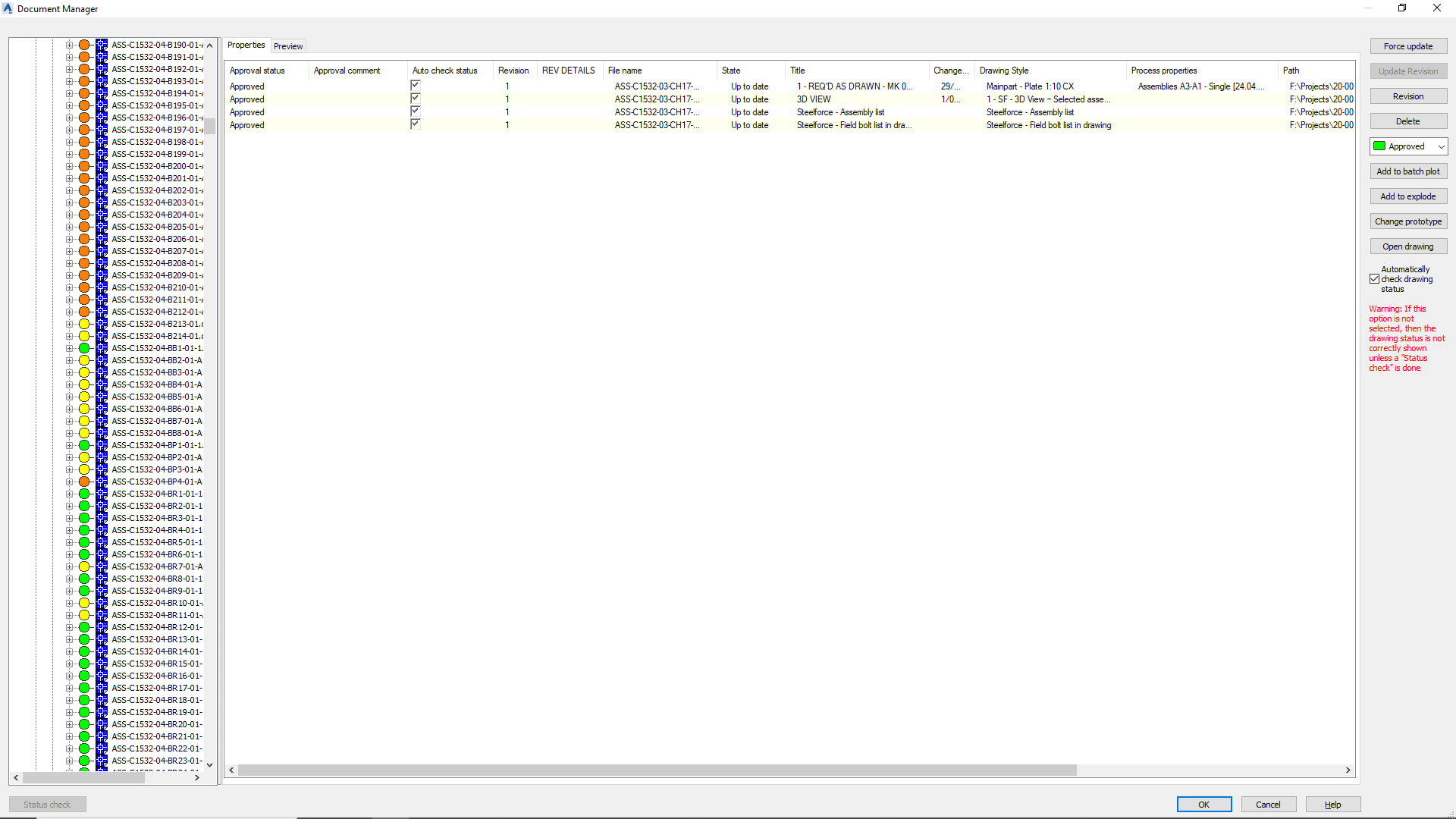Click the blue drawing icon for ASS-C1532-04-B205-01
The width and height of the screenshot is (1456, 819).
tap(102, 227)
